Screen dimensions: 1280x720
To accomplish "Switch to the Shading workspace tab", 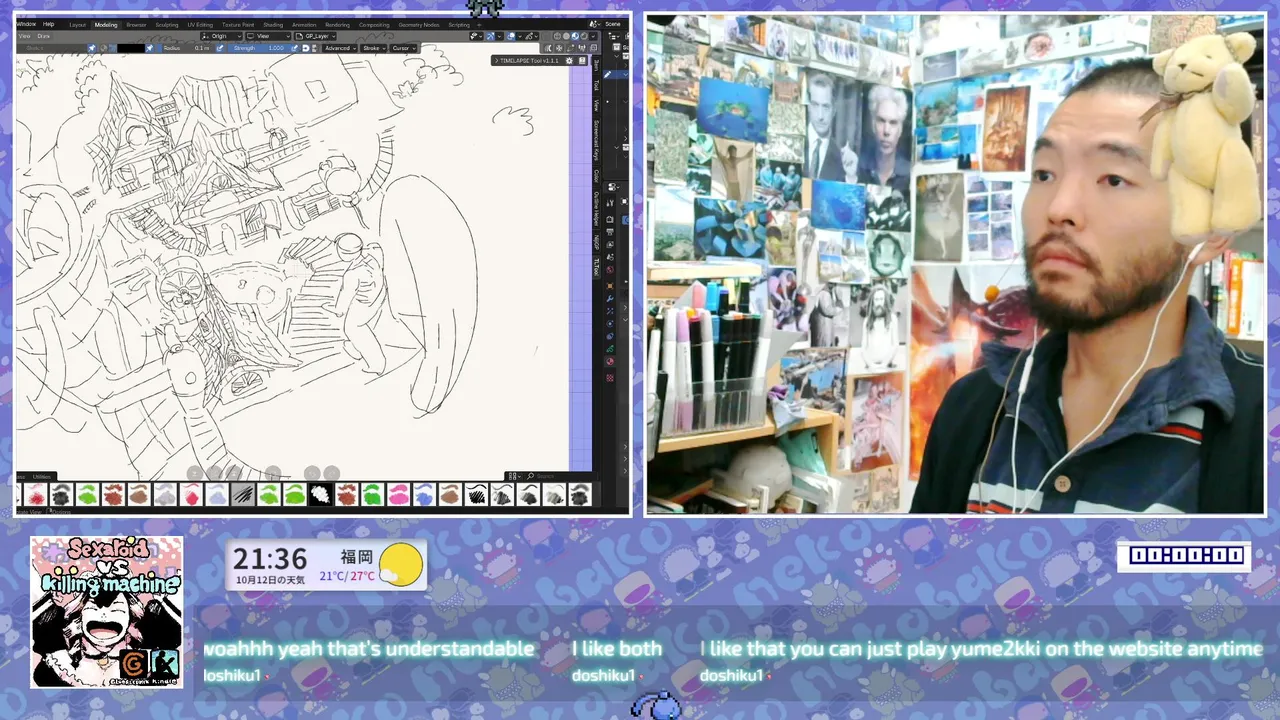I will (273, 24).
